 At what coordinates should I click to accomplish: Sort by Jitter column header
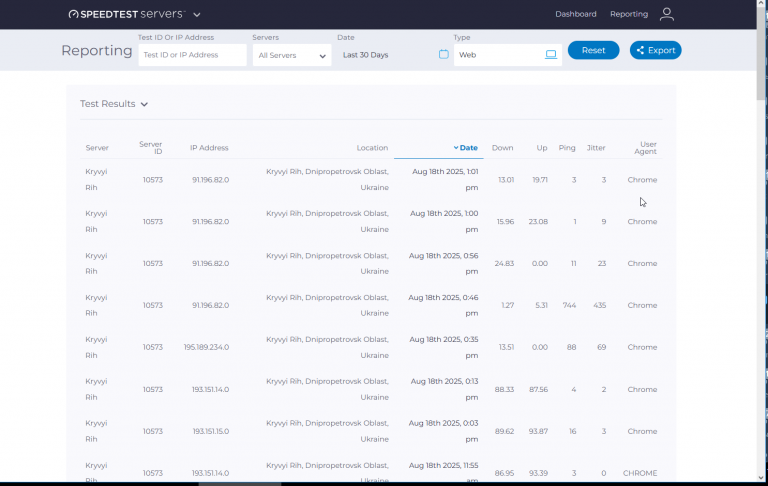pos(596,147)
